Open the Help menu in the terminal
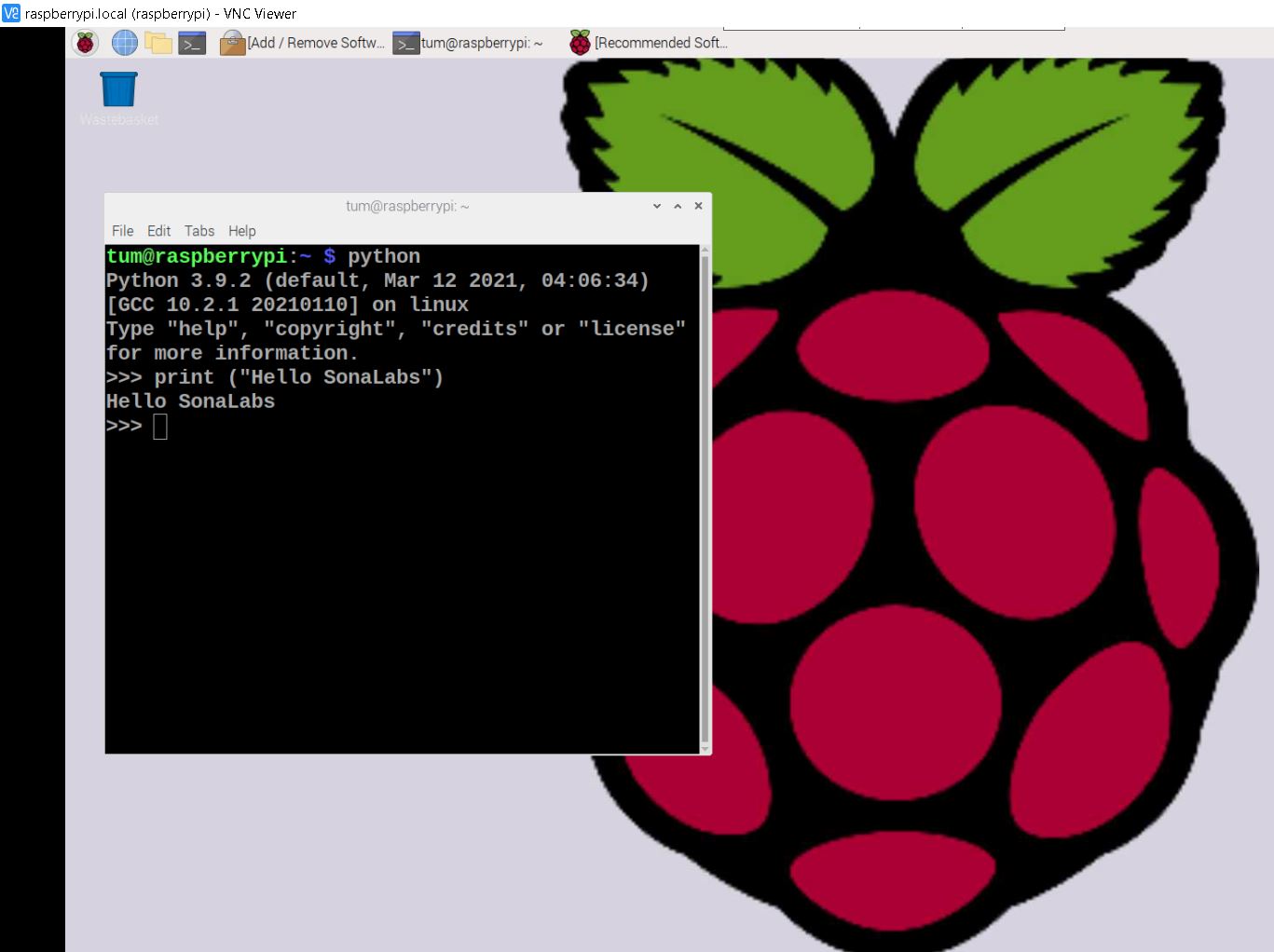The image size is (1274, 952). point(241,231)
